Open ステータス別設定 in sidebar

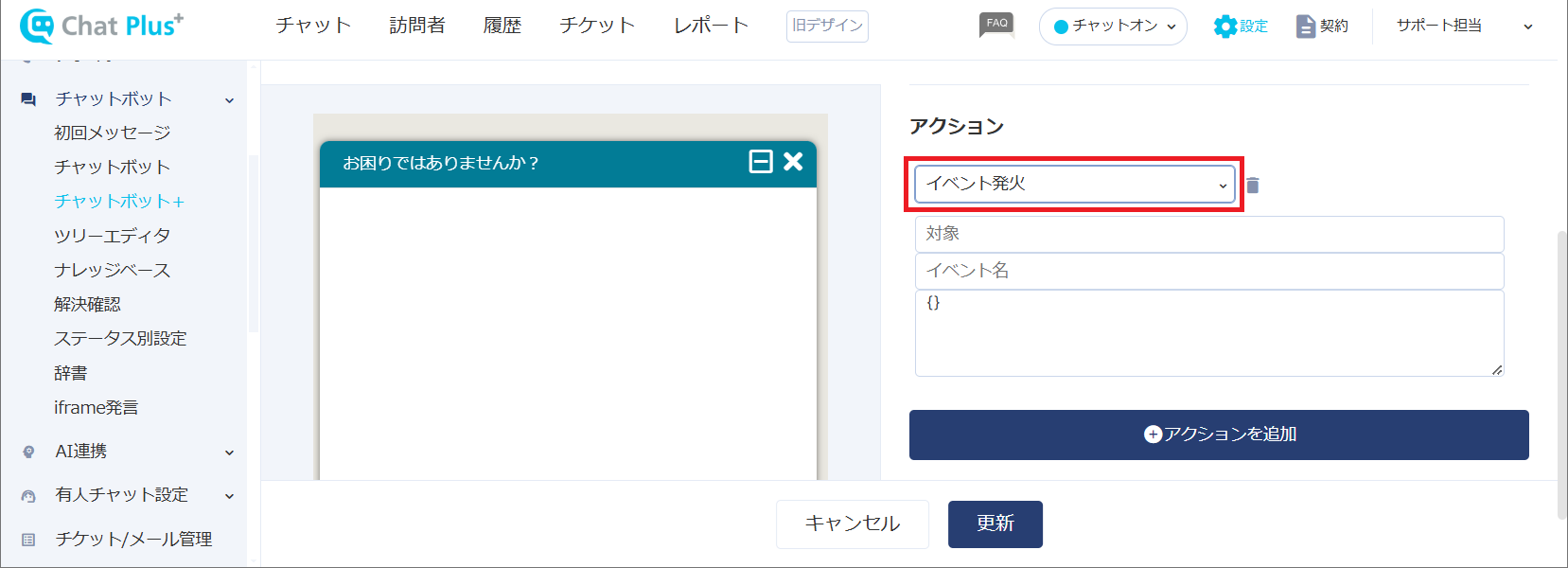120,339
